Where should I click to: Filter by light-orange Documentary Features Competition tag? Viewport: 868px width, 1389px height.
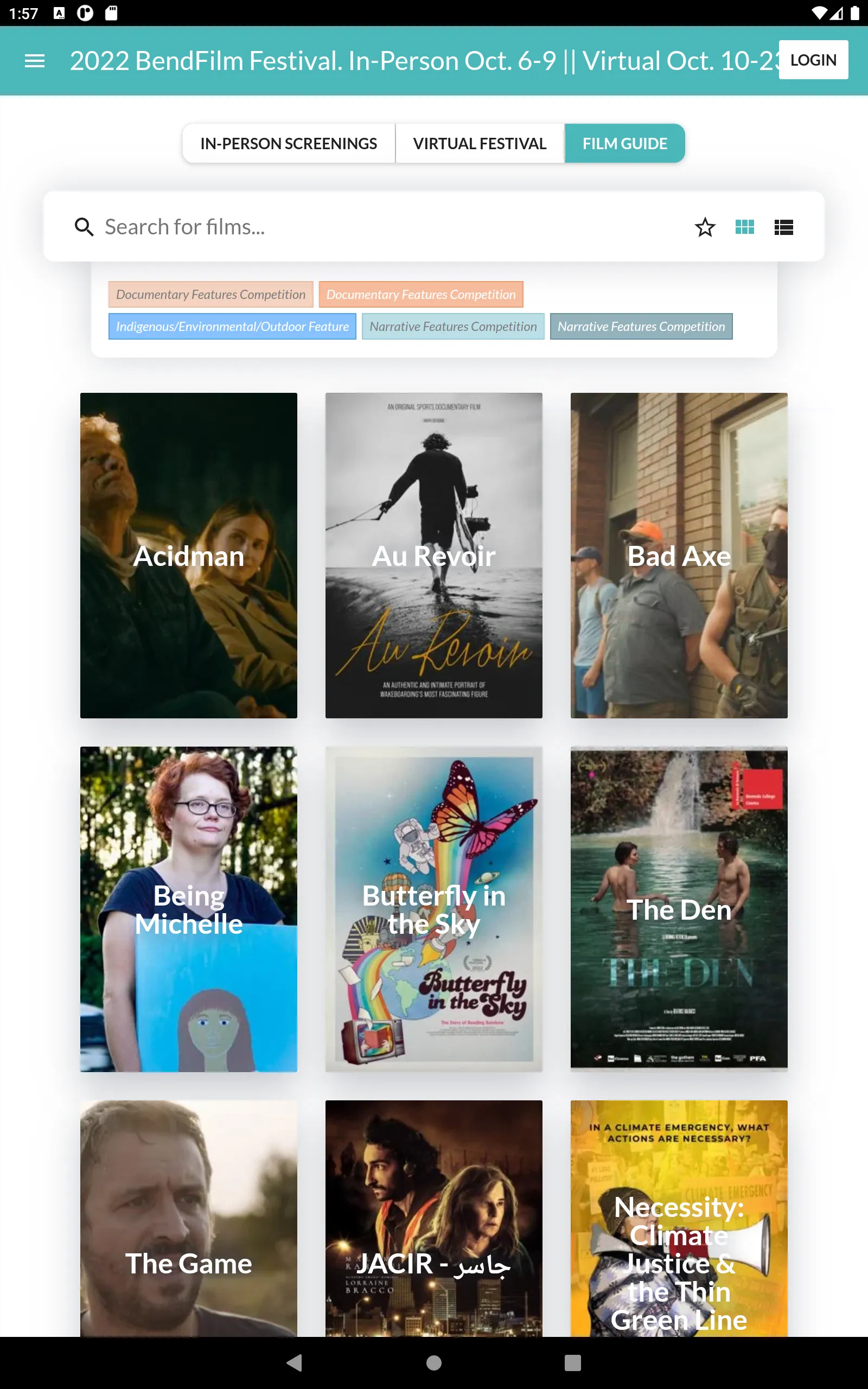point(210,295)
